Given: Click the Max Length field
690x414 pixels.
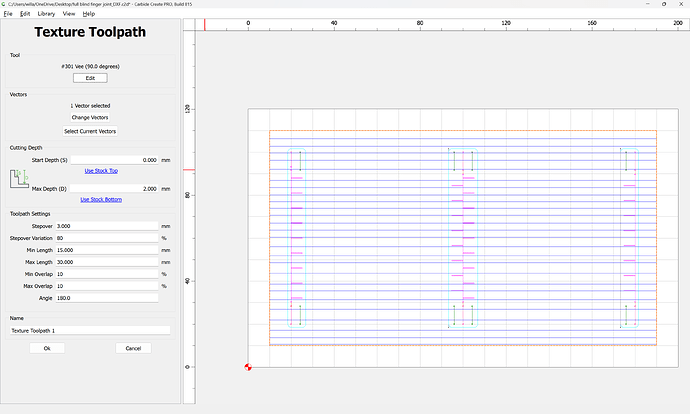Looking at the screenshot, I should [x=106, y=262].
